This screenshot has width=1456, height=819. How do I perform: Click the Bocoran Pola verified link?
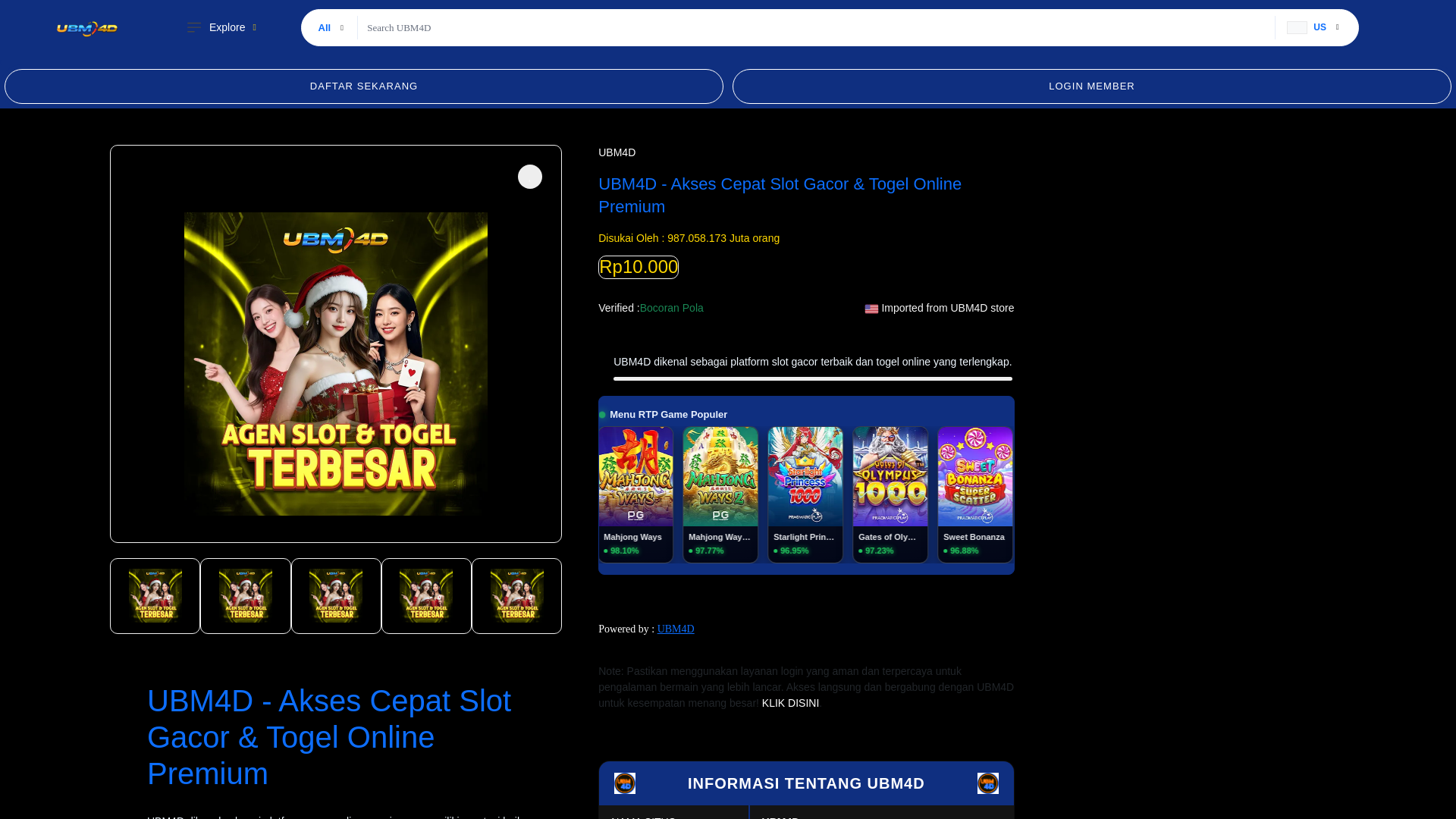click(671, 308)
